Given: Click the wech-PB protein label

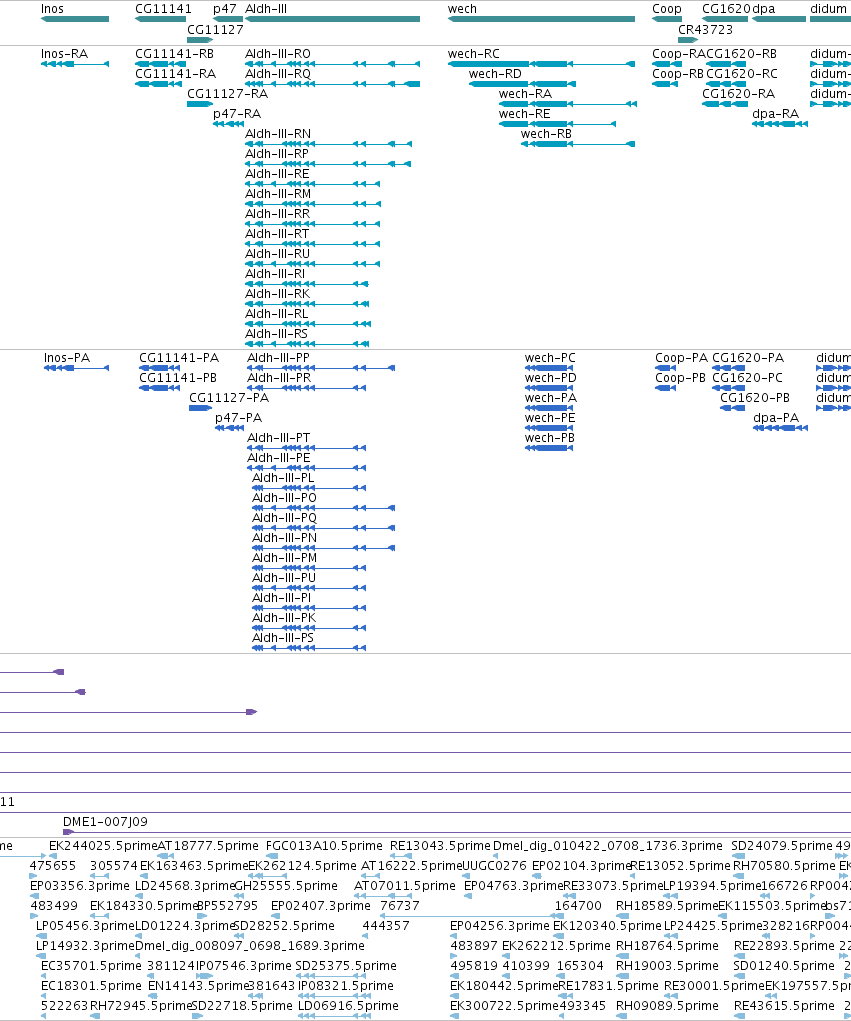Looking at the screenshot, I should 550,438.
